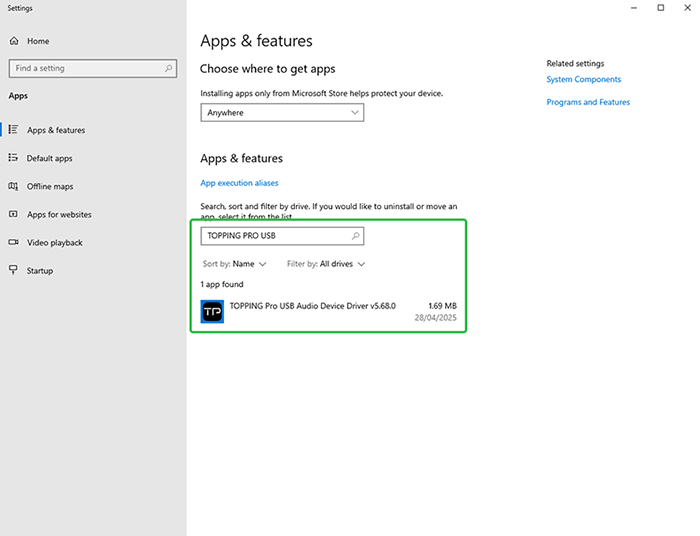Click the 1 app found text
The width and height of the screenshot is (700, 536).
pyautogui.click(x=222, y=284)
